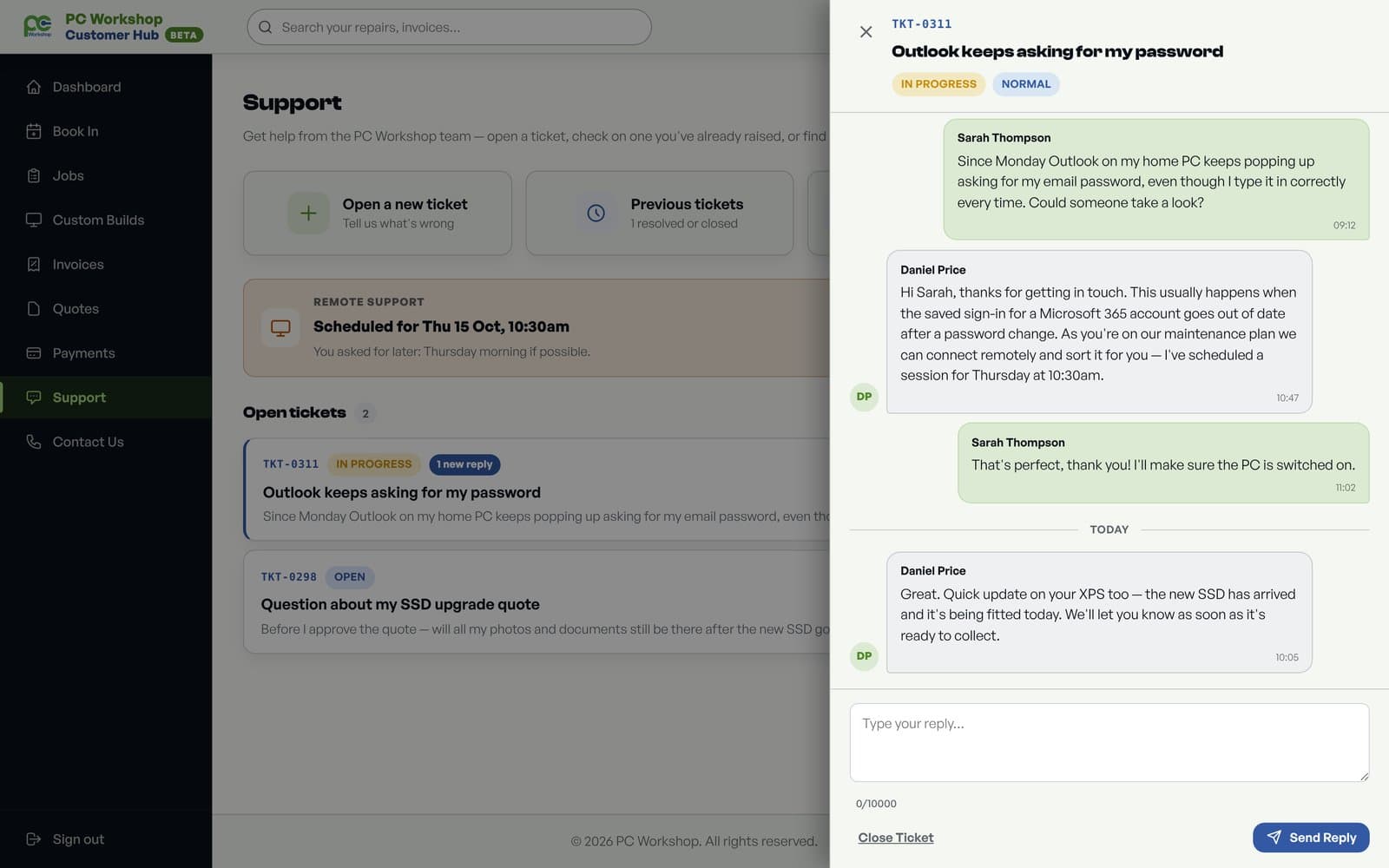Viewport: 1389px width, 868px height.
Task: Click the plus icon on new ticket card
Action: click(308, 213)
